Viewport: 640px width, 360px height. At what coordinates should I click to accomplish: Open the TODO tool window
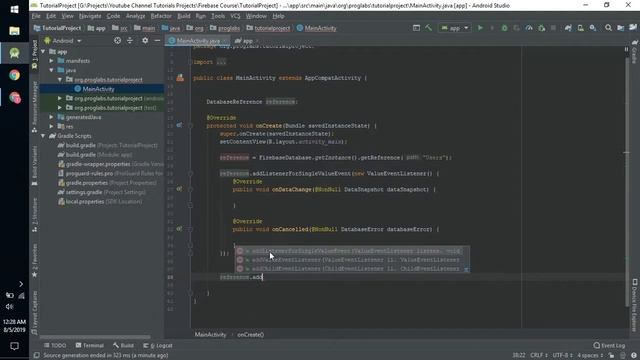pos(55,346)
